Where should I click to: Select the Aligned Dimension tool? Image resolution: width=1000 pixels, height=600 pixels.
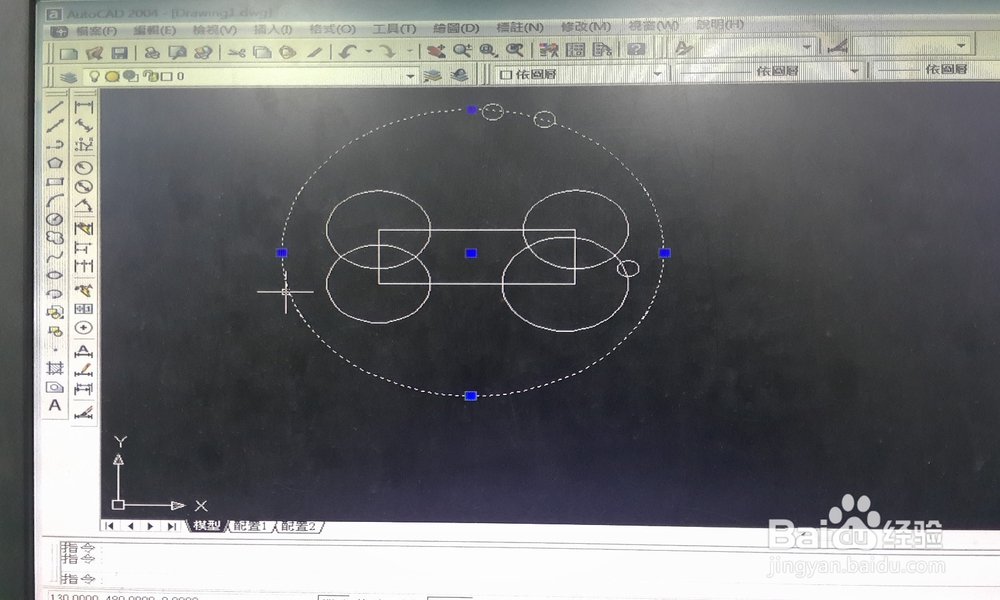[84, 125]
